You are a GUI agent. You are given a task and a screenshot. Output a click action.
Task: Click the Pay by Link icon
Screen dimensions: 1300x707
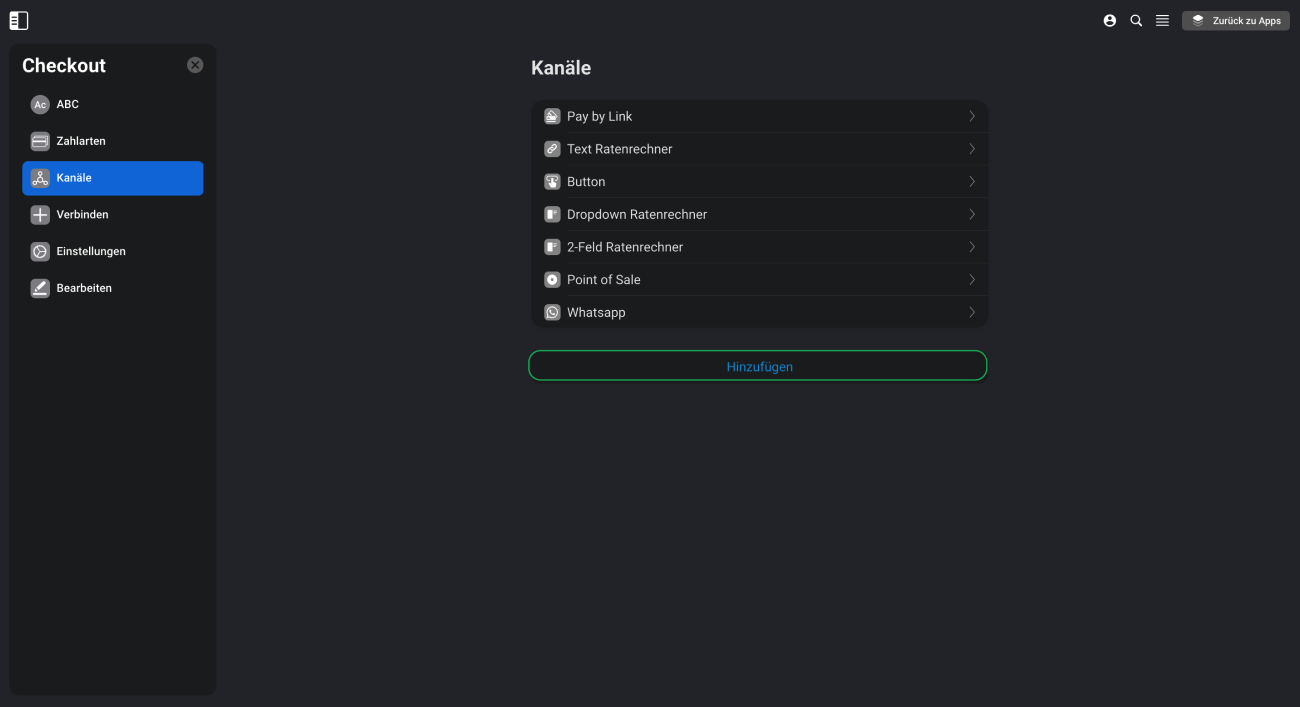(x=552, y=116)
